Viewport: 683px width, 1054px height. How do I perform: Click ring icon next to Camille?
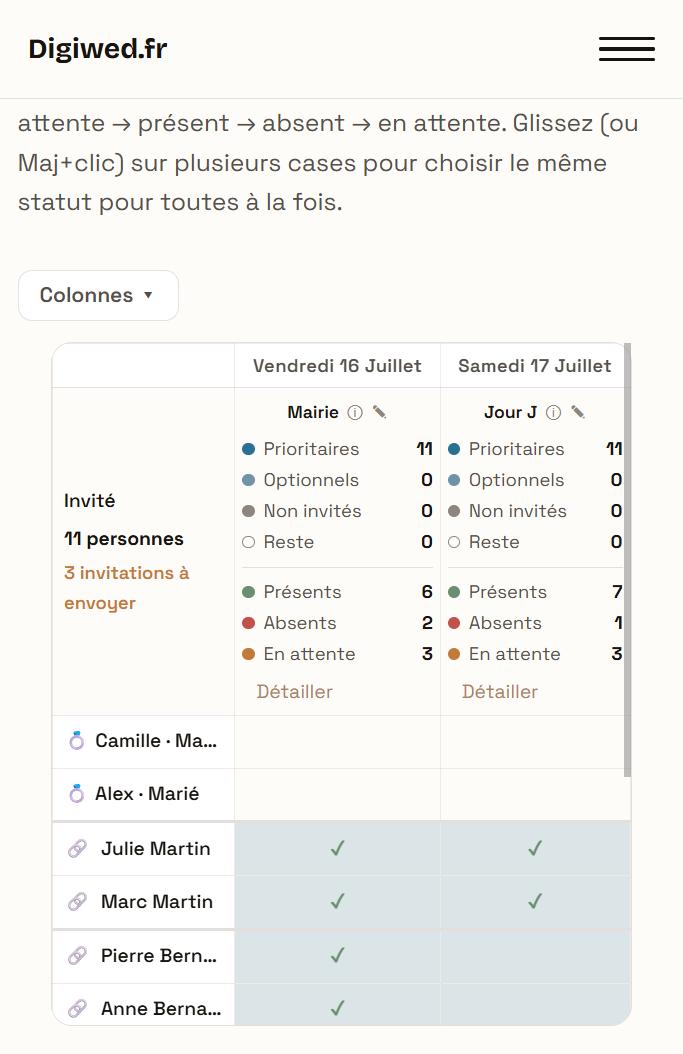(77, 741)
